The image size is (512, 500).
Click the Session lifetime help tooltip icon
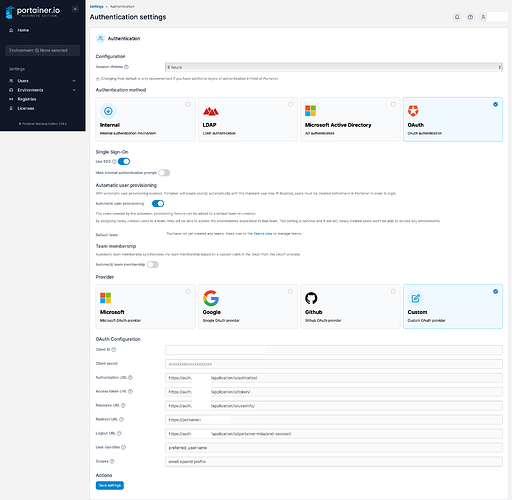tap(126, 67)
